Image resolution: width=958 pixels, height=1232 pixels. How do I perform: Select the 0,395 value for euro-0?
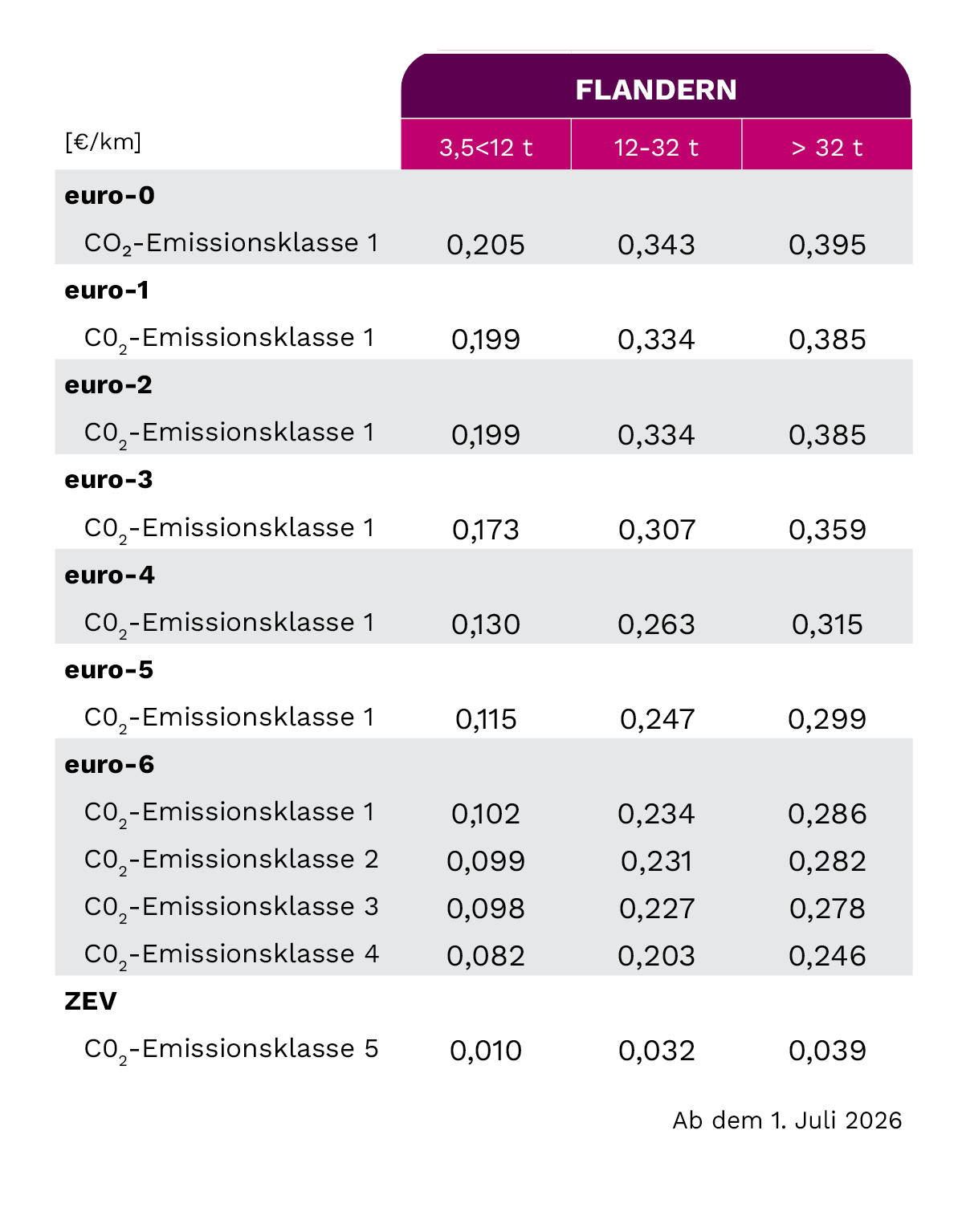coord(827,245)
